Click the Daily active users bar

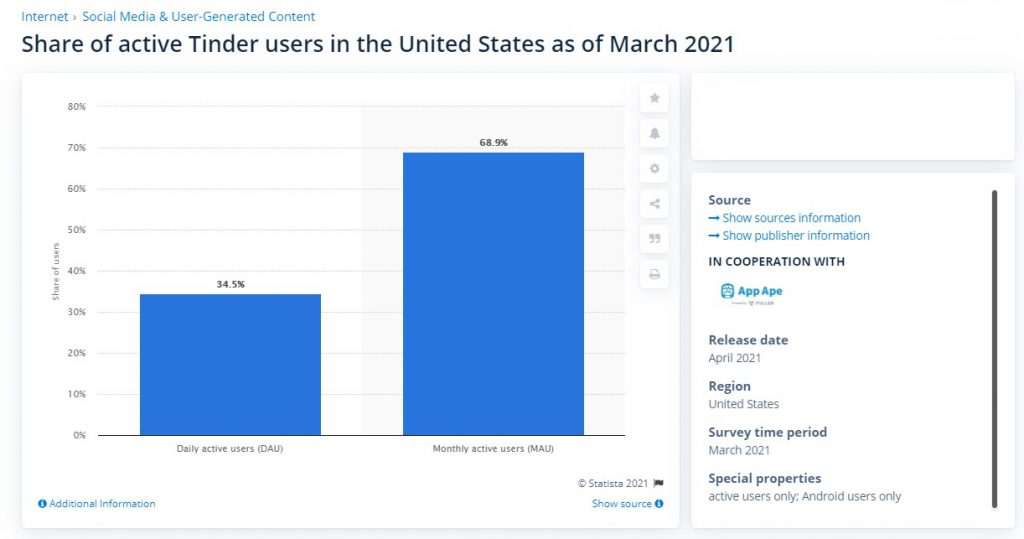point(230,365)
